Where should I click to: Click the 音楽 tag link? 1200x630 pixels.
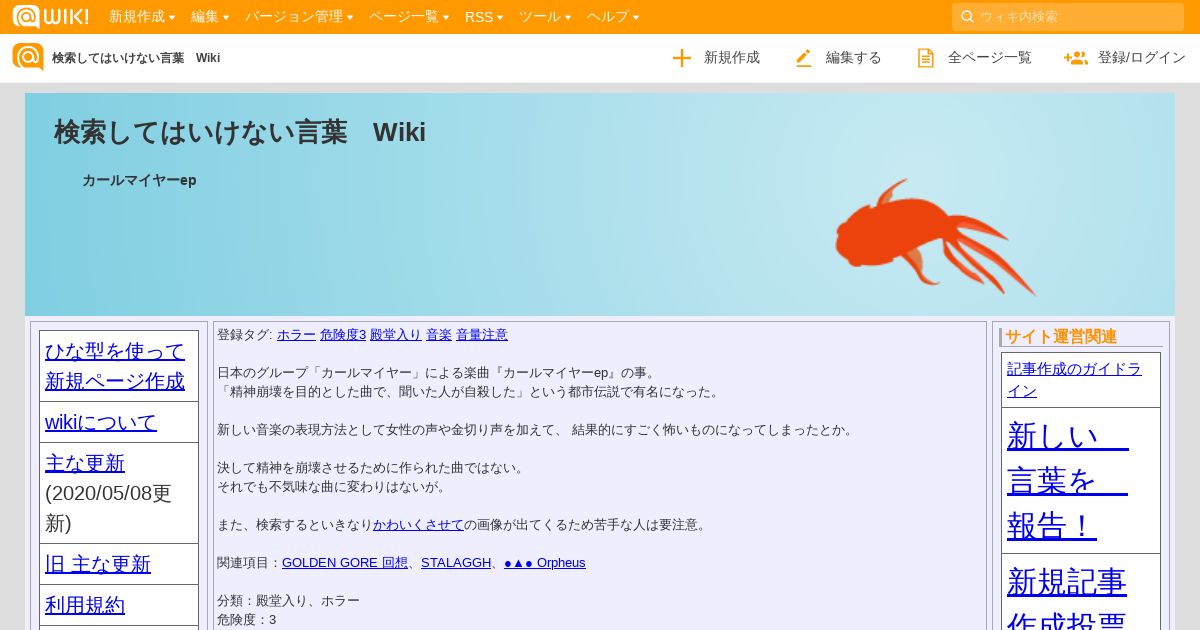point(439,335)
